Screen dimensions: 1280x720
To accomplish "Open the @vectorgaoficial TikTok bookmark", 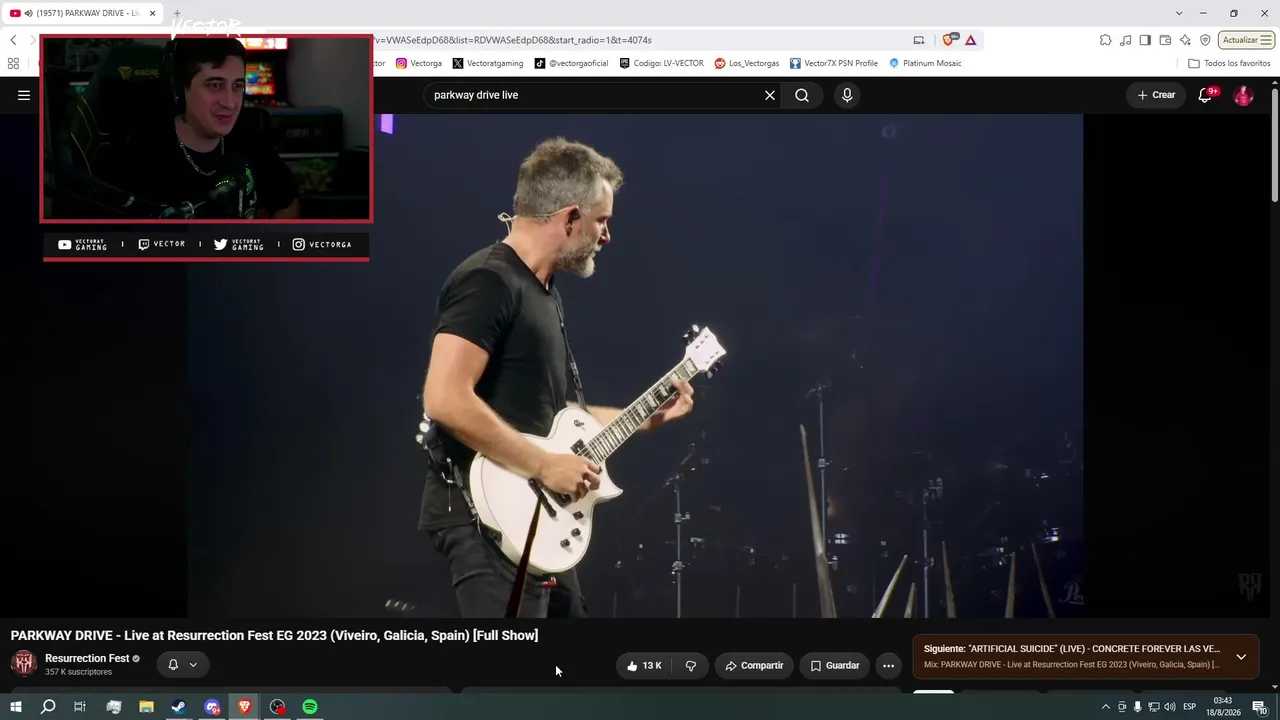I will tap(571, 63).
